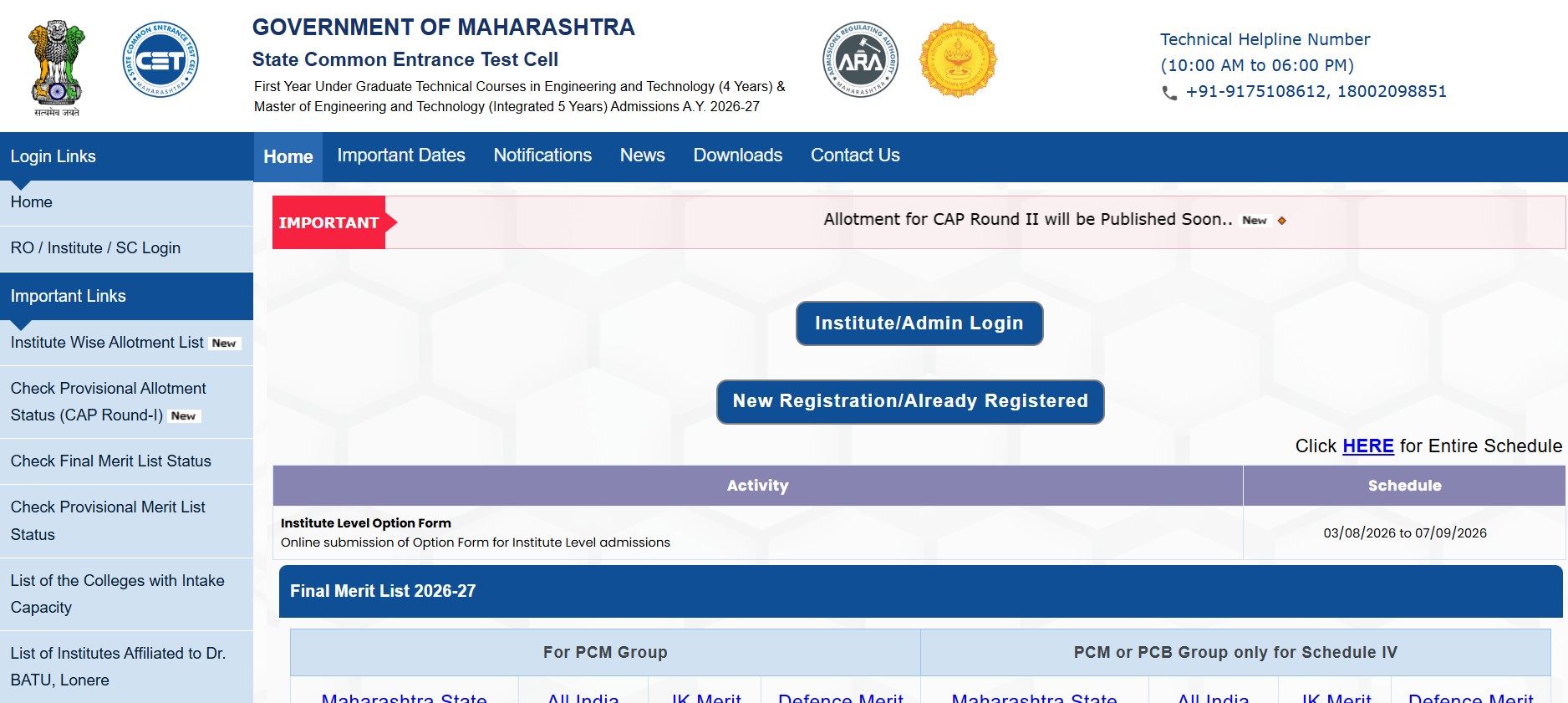1568x703 pixels.
Task: Click the Schedule column header
Action: 1404,486
